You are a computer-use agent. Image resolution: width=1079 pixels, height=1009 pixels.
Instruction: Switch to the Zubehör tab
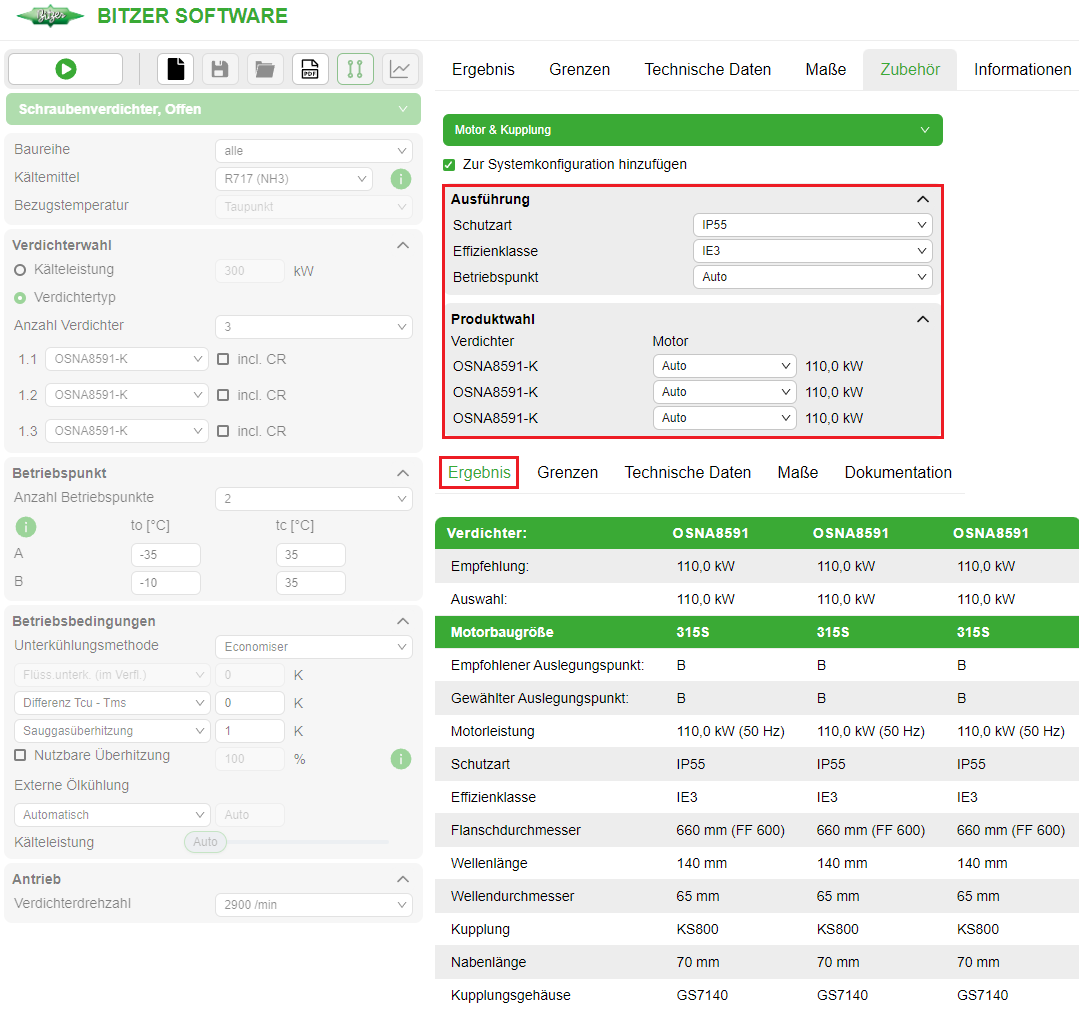909,69
